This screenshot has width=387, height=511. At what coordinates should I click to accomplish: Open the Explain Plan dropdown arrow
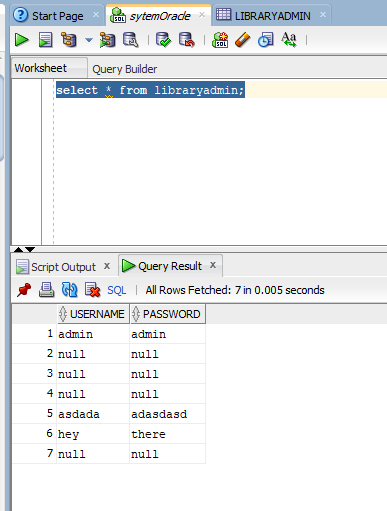point(88,40)
